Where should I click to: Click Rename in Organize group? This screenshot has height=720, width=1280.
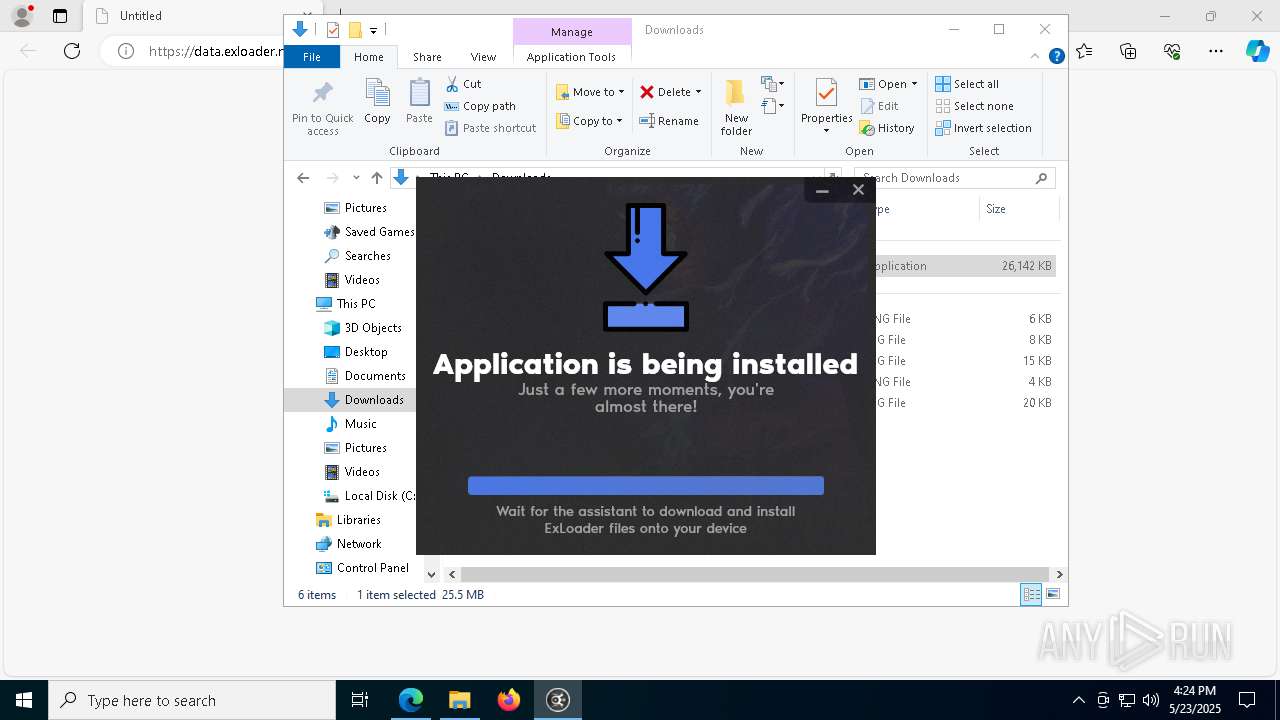pos(669,121)
